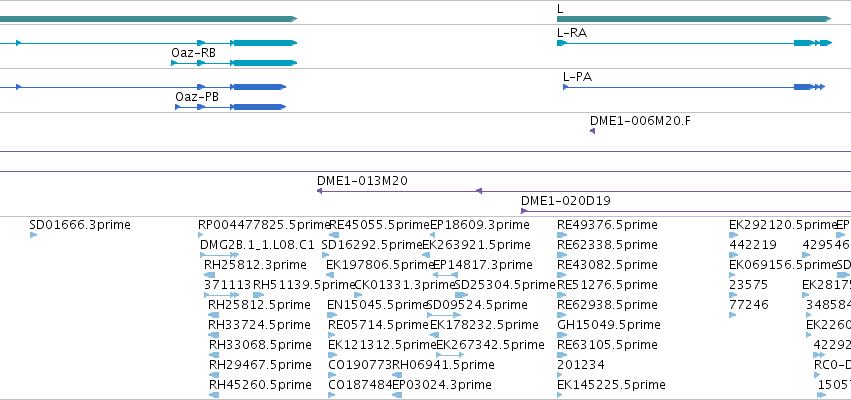Click the Oaz-PB protein label
This screenshot has height=400, width=851.
[x=197, y=97]
